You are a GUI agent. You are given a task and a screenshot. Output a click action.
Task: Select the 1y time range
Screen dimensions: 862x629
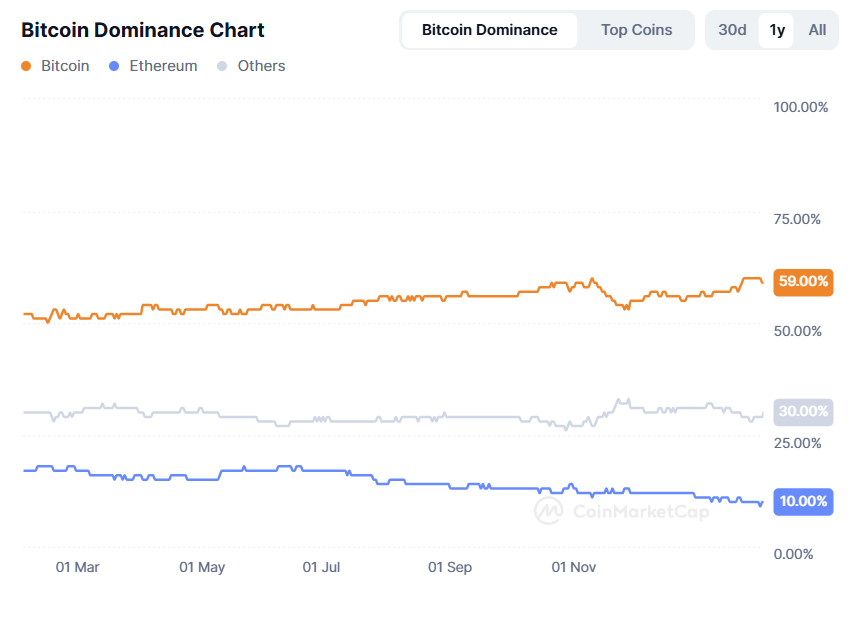(x=777, y=30)
